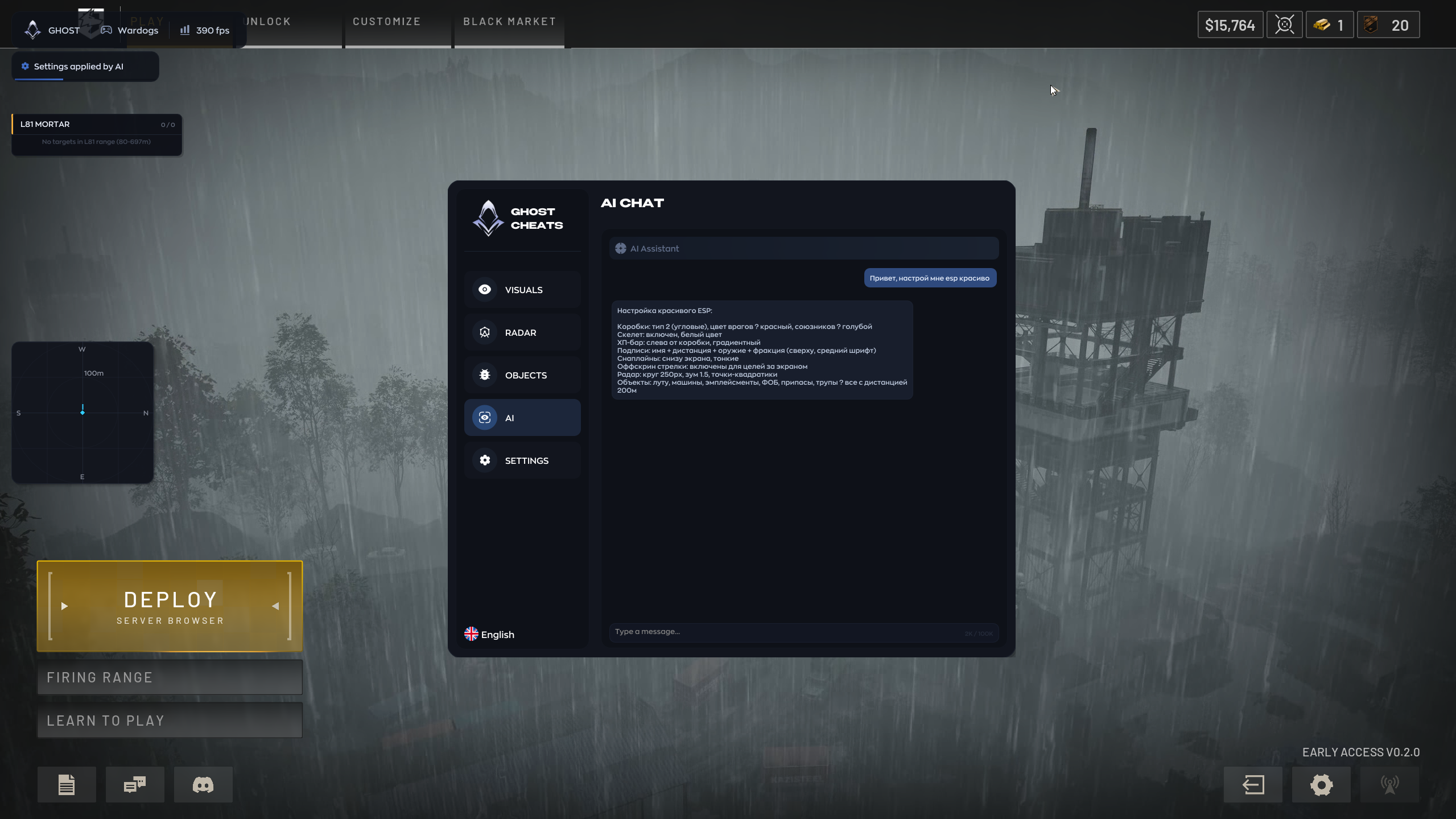Open Learn to Play

[170, 721]
